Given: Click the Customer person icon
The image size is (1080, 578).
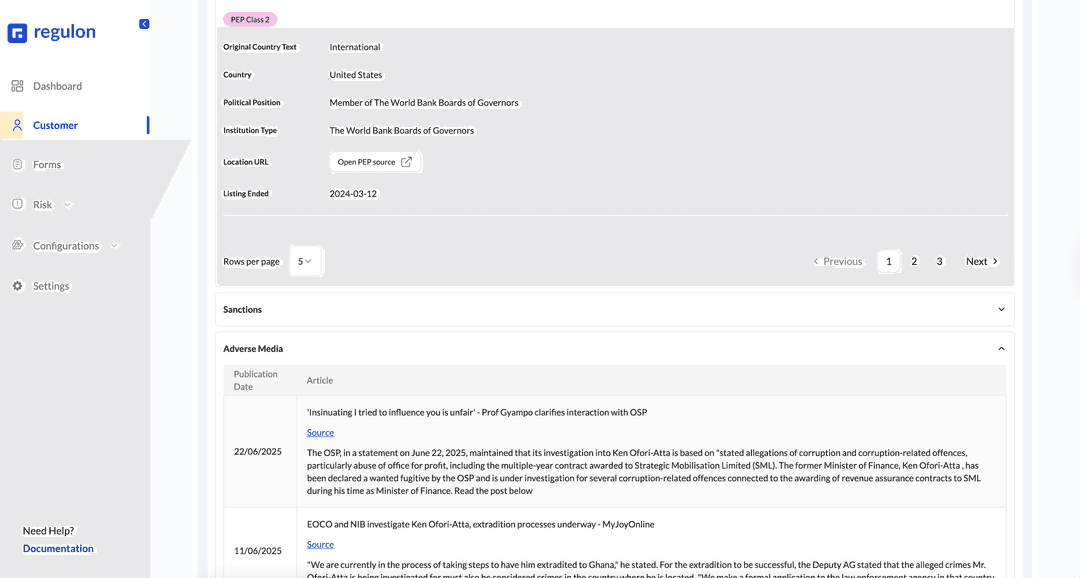Looking at the screenshot, I should [x=17, y=125].
